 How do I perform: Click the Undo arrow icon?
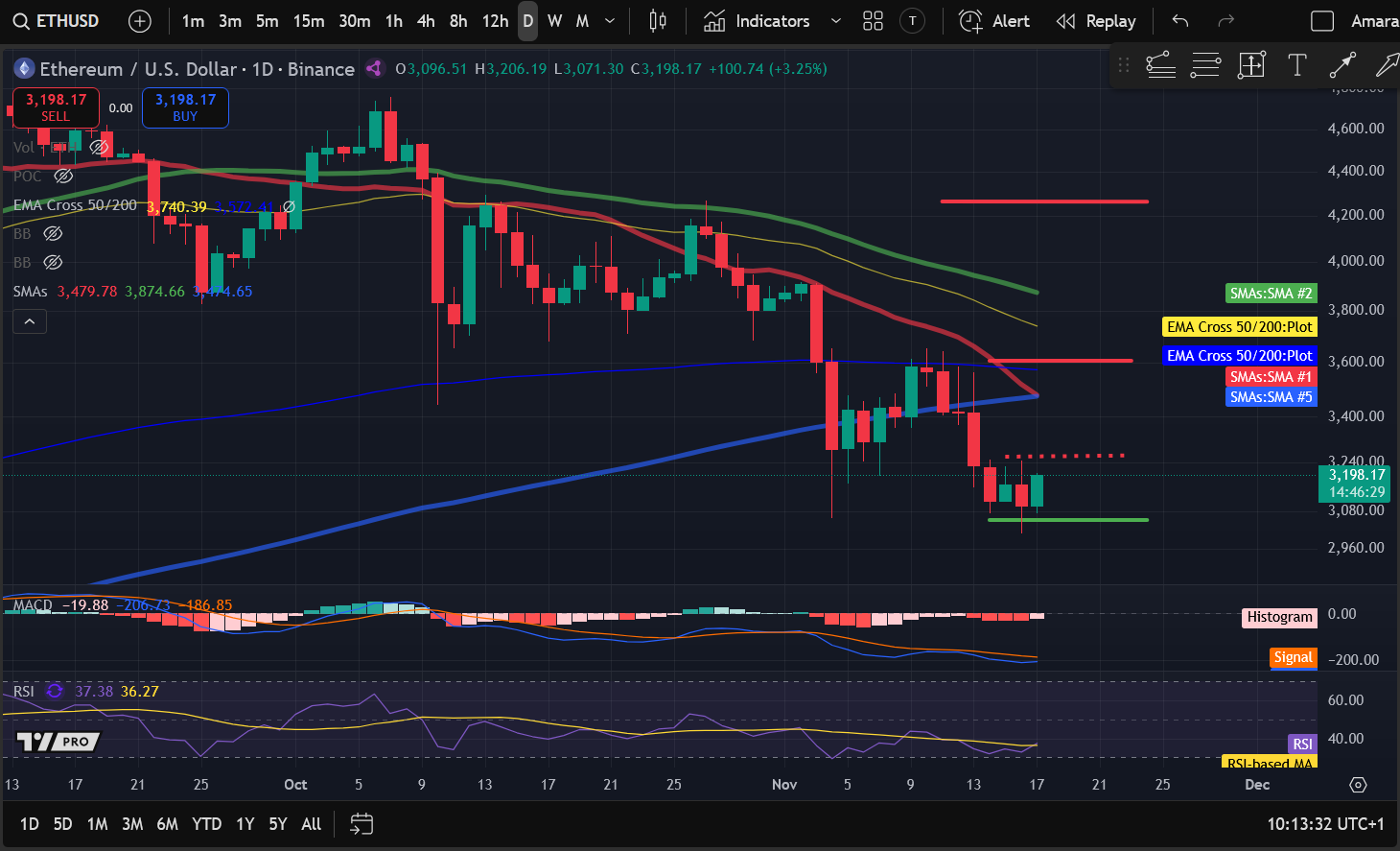click(1178, 21)
